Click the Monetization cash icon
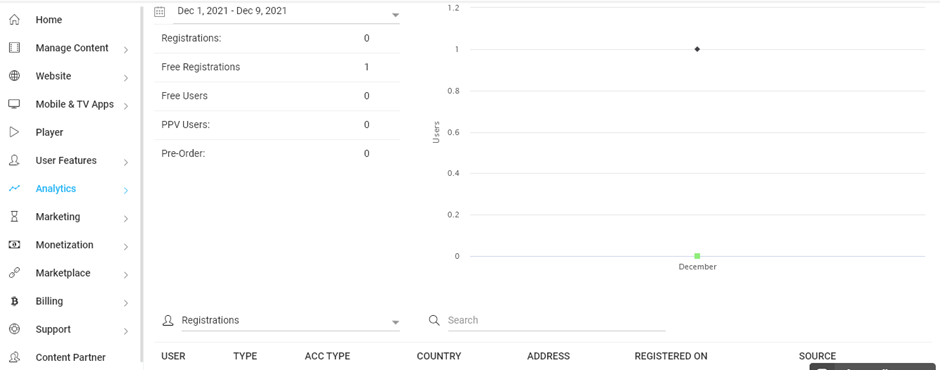 pos(14,245)
